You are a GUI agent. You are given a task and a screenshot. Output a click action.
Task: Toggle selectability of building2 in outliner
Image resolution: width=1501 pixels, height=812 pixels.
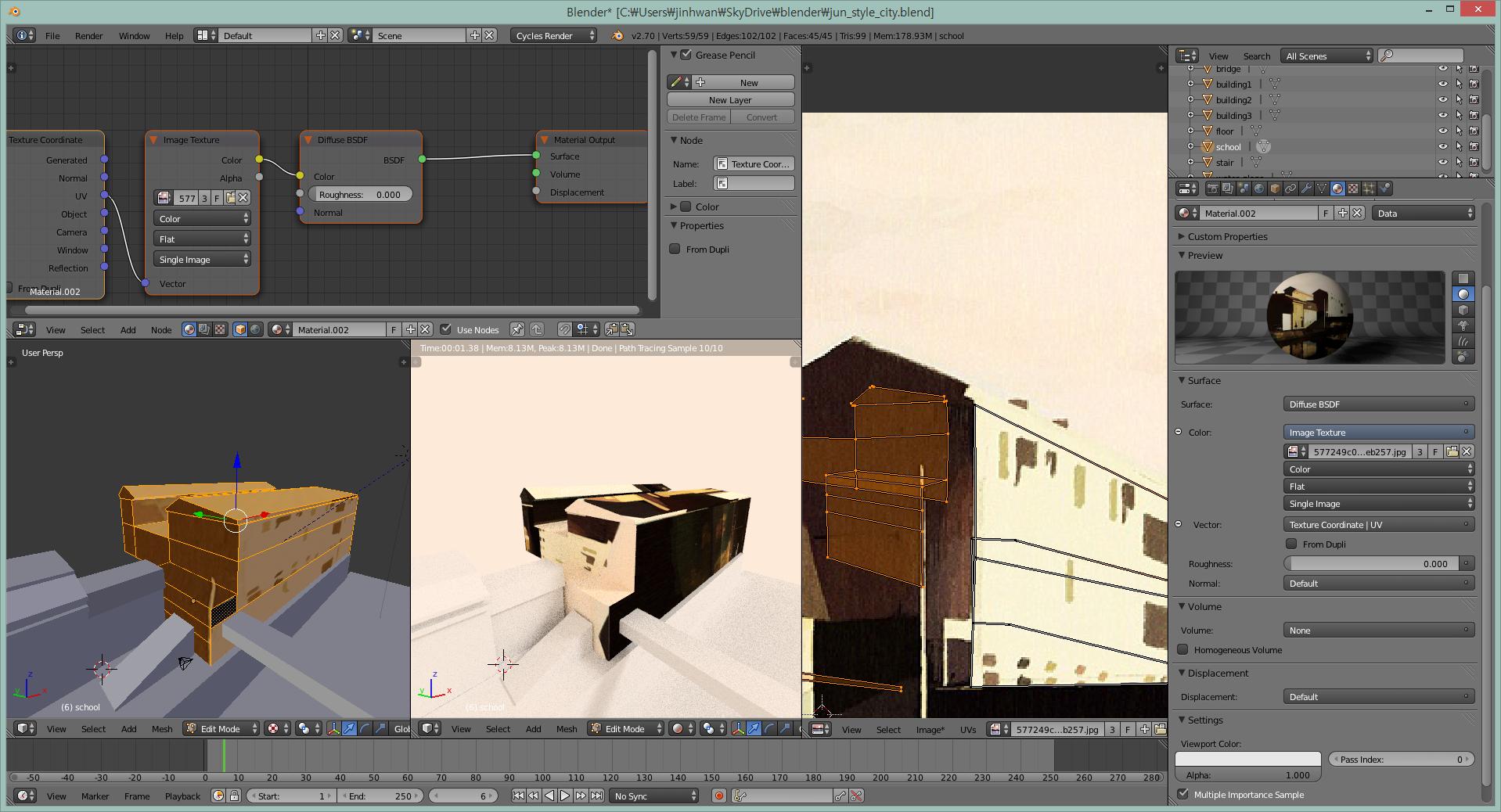coord(1459,99)
